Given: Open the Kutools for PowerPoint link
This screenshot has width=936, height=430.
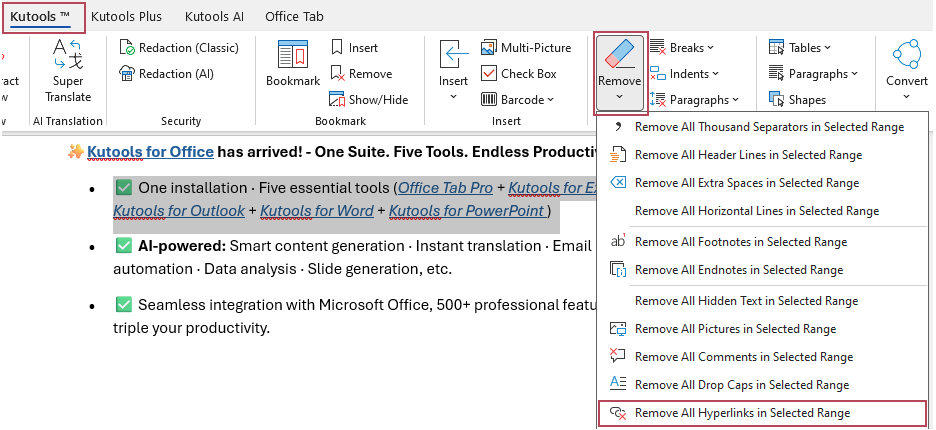Looking at the screenshot, I should click(x=467, y=211).
